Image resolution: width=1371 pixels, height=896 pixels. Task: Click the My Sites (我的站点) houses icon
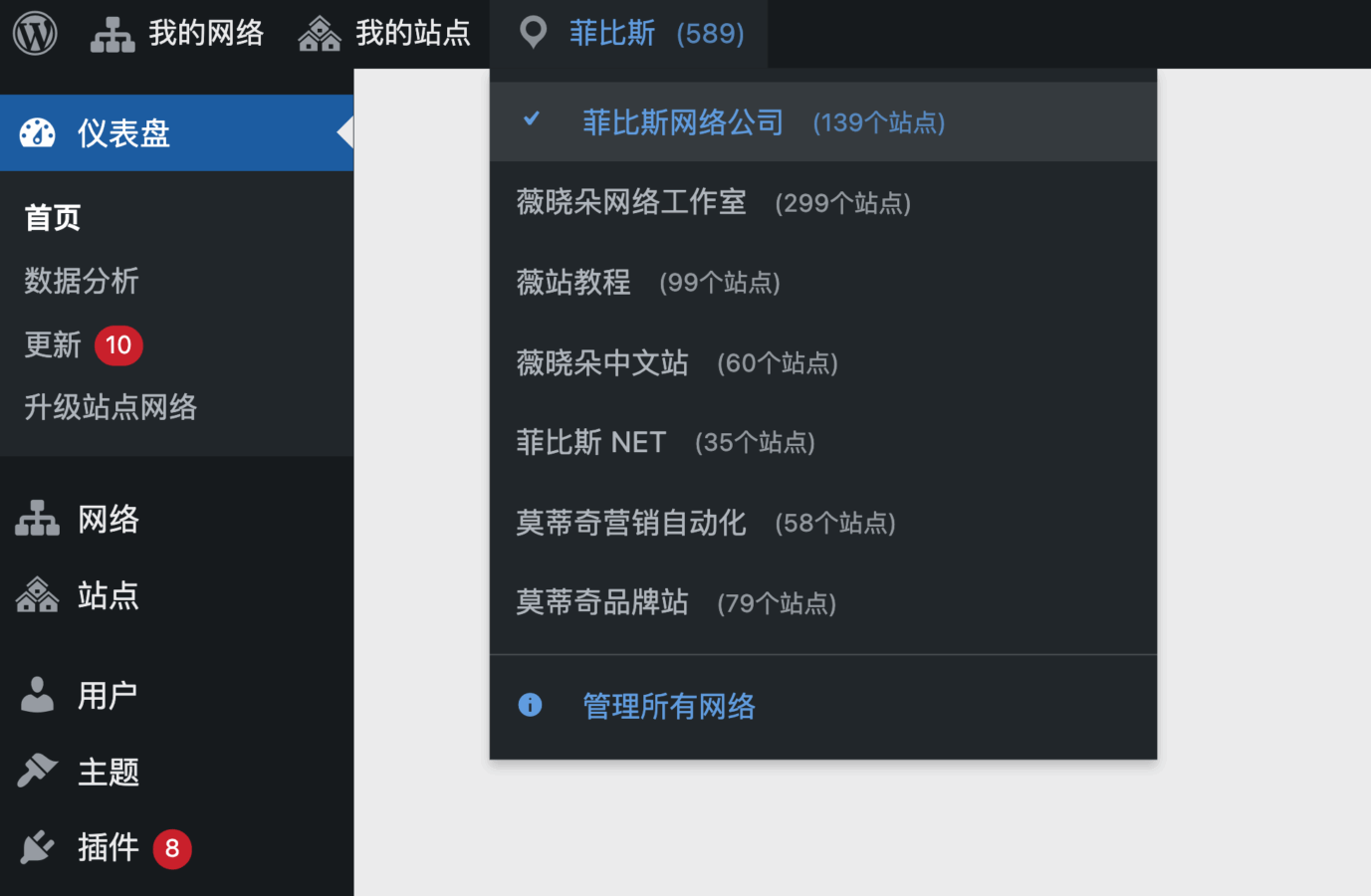tap(320, 35)
